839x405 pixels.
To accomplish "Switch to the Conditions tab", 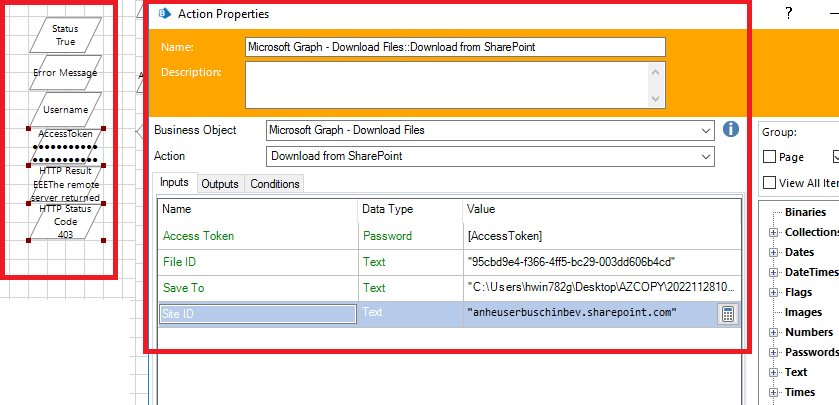I will (274, 184).
